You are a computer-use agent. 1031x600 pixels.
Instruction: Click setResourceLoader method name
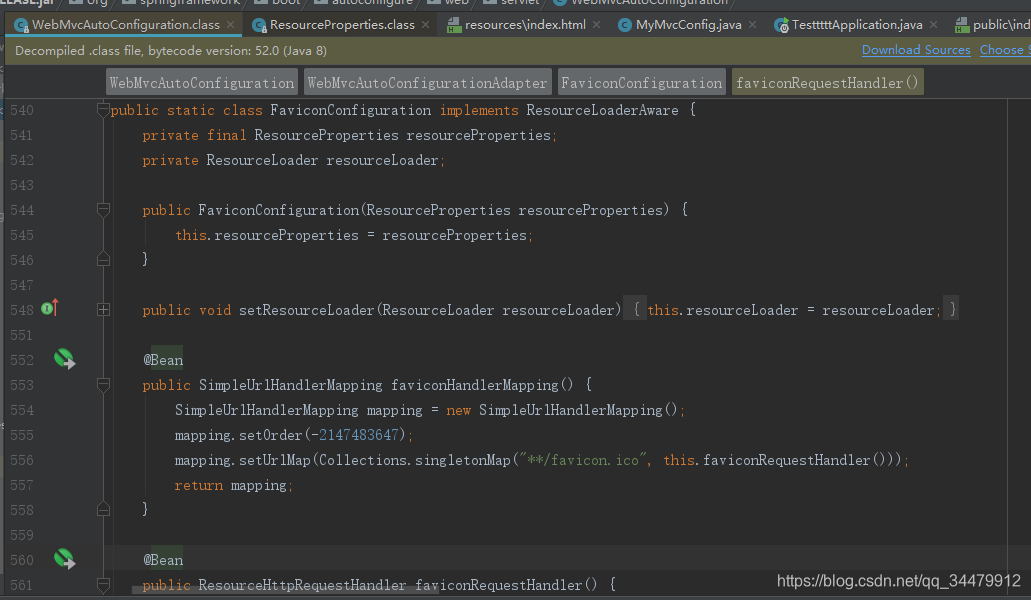pos(306,310)
